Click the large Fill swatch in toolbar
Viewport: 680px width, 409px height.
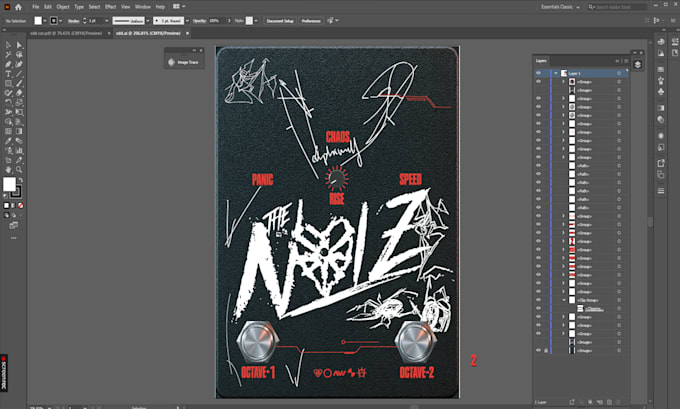9,184
